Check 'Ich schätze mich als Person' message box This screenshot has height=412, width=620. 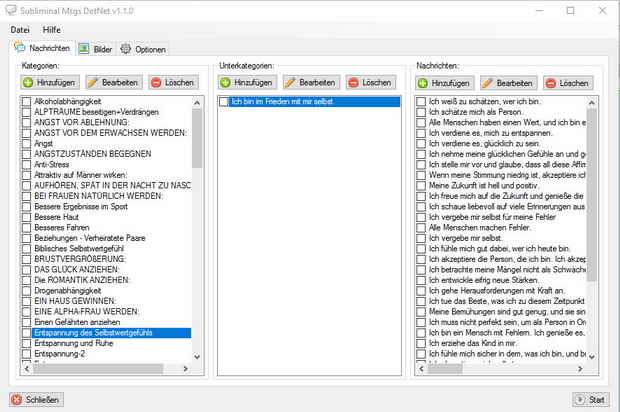421,112
